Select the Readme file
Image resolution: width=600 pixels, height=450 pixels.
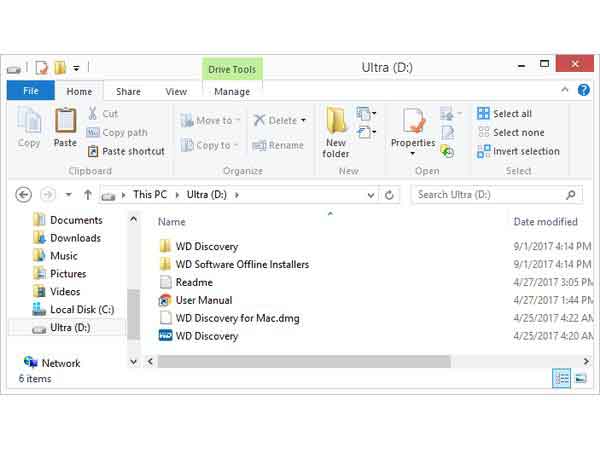click(186, 282)
